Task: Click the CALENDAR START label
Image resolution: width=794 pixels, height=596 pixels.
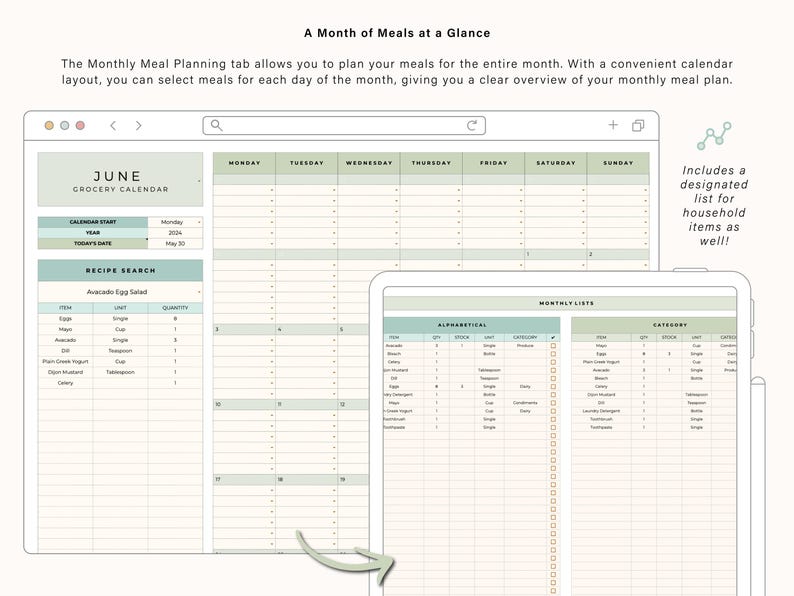Action: (93, 222)
